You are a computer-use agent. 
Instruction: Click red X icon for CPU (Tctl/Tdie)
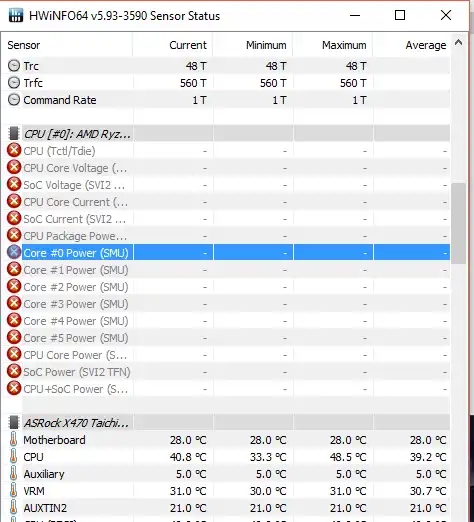click(x=14, y=151)
